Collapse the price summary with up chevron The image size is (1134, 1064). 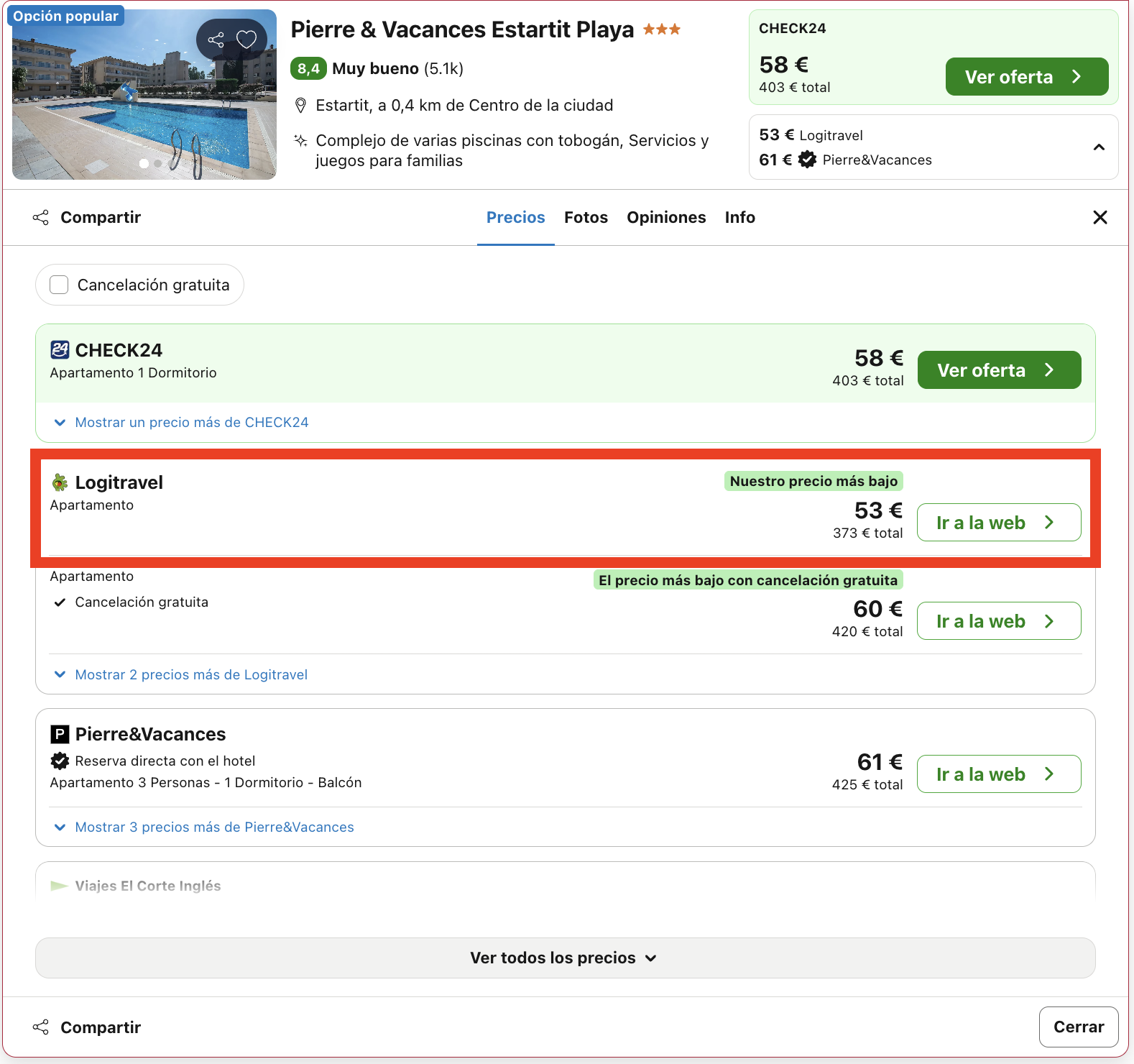1099,147
